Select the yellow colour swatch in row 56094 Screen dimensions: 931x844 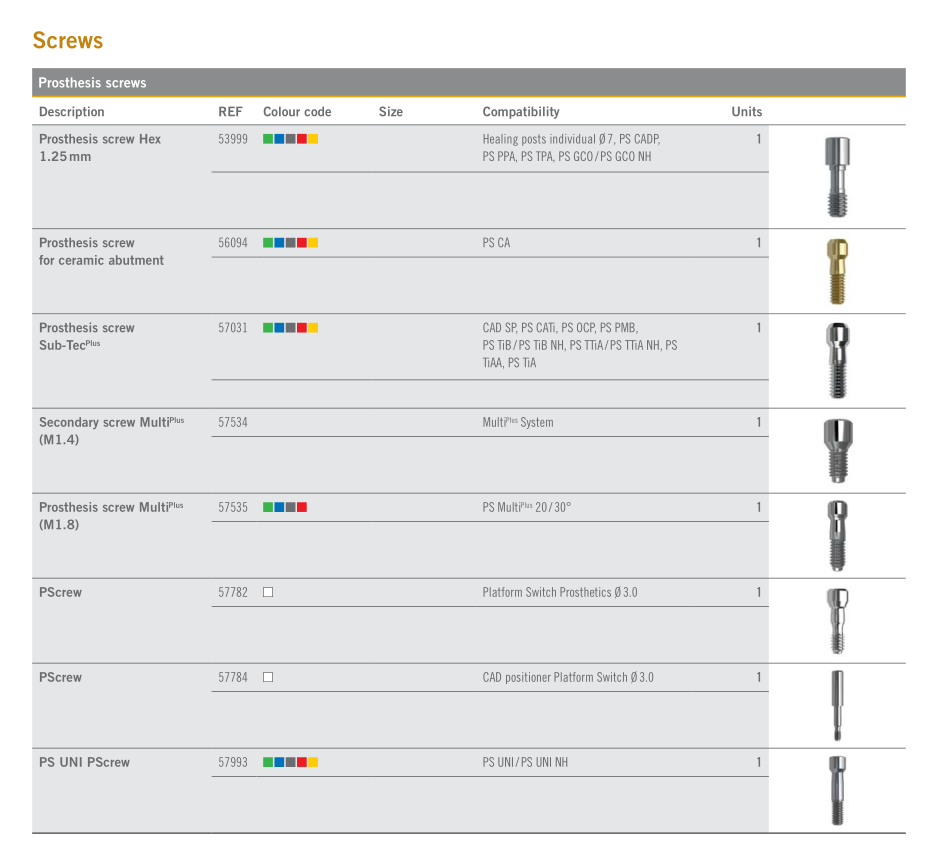313,243
